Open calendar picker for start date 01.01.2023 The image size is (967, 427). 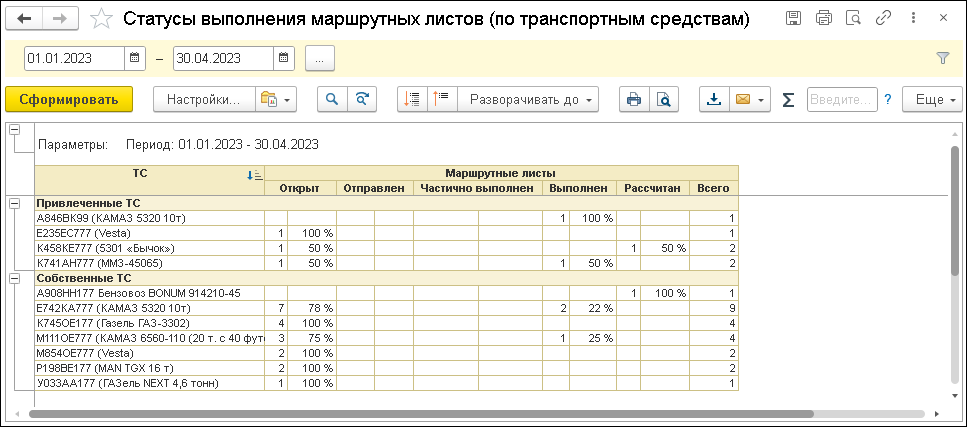(x=135, y=58)
